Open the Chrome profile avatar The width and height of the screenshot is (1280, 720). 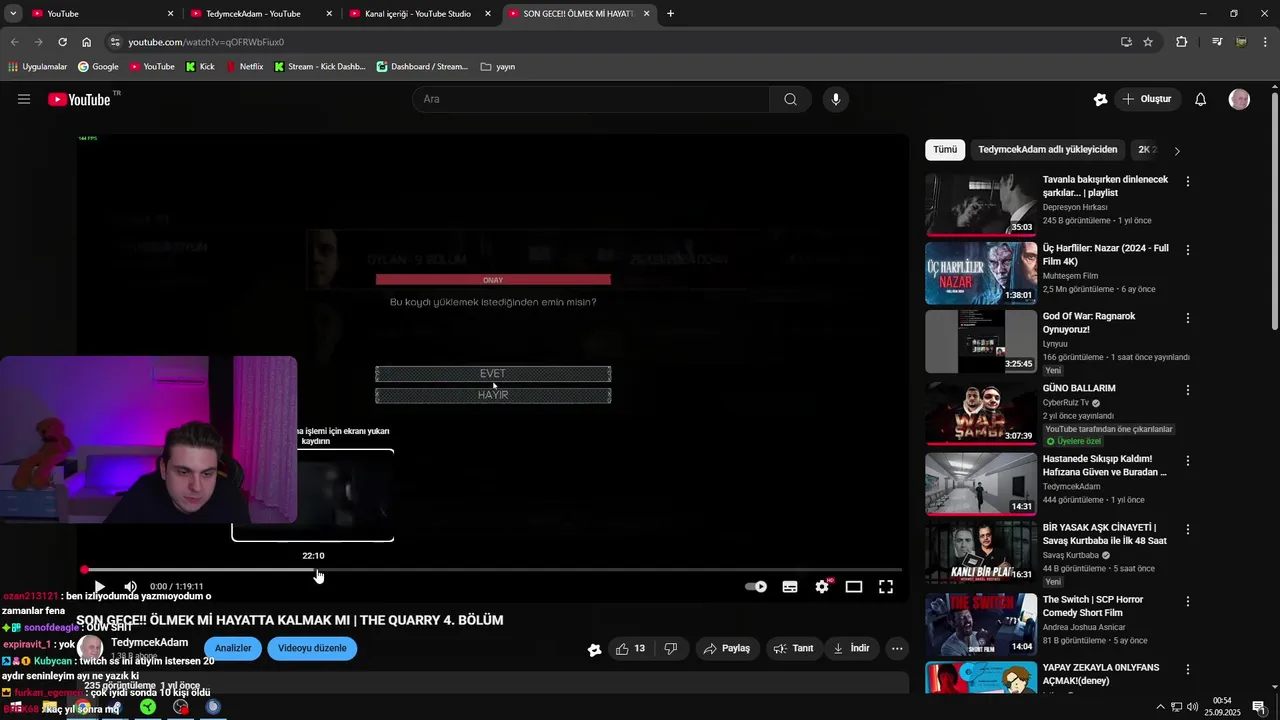tap(1241, 42)
